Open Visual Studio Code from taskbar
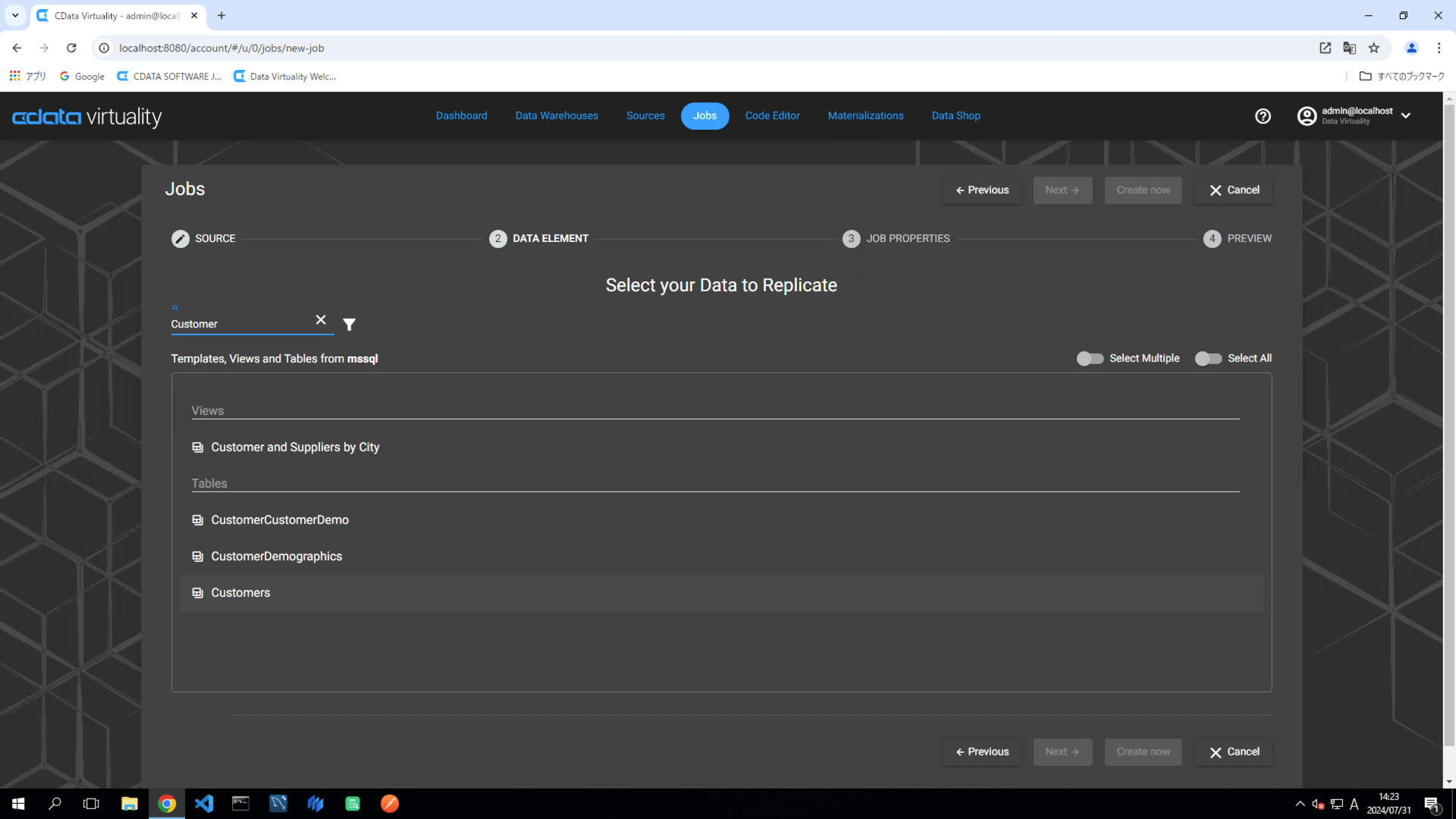The image size is (1456, 819). tap(204, 804)
